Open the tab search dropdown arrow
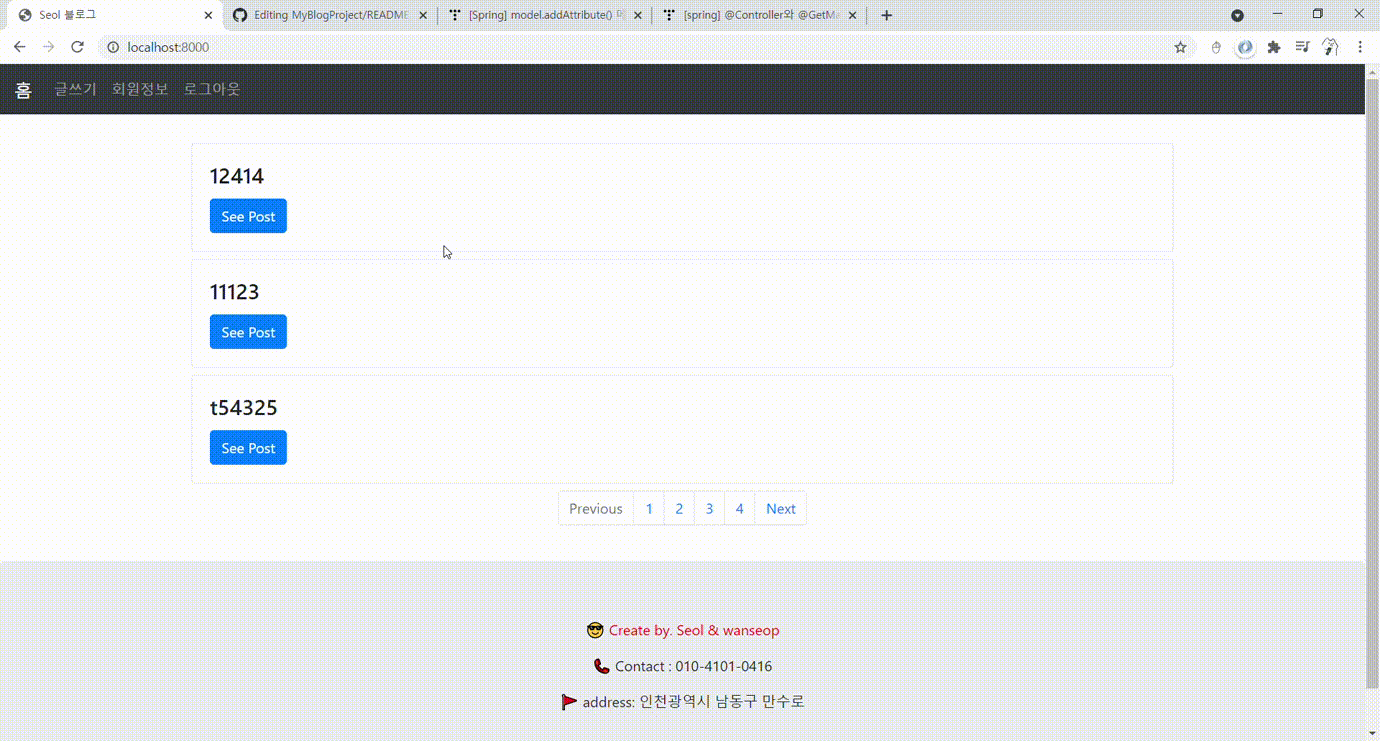The width and height of the screenshot is (1380, 741). pos(1237,15)
